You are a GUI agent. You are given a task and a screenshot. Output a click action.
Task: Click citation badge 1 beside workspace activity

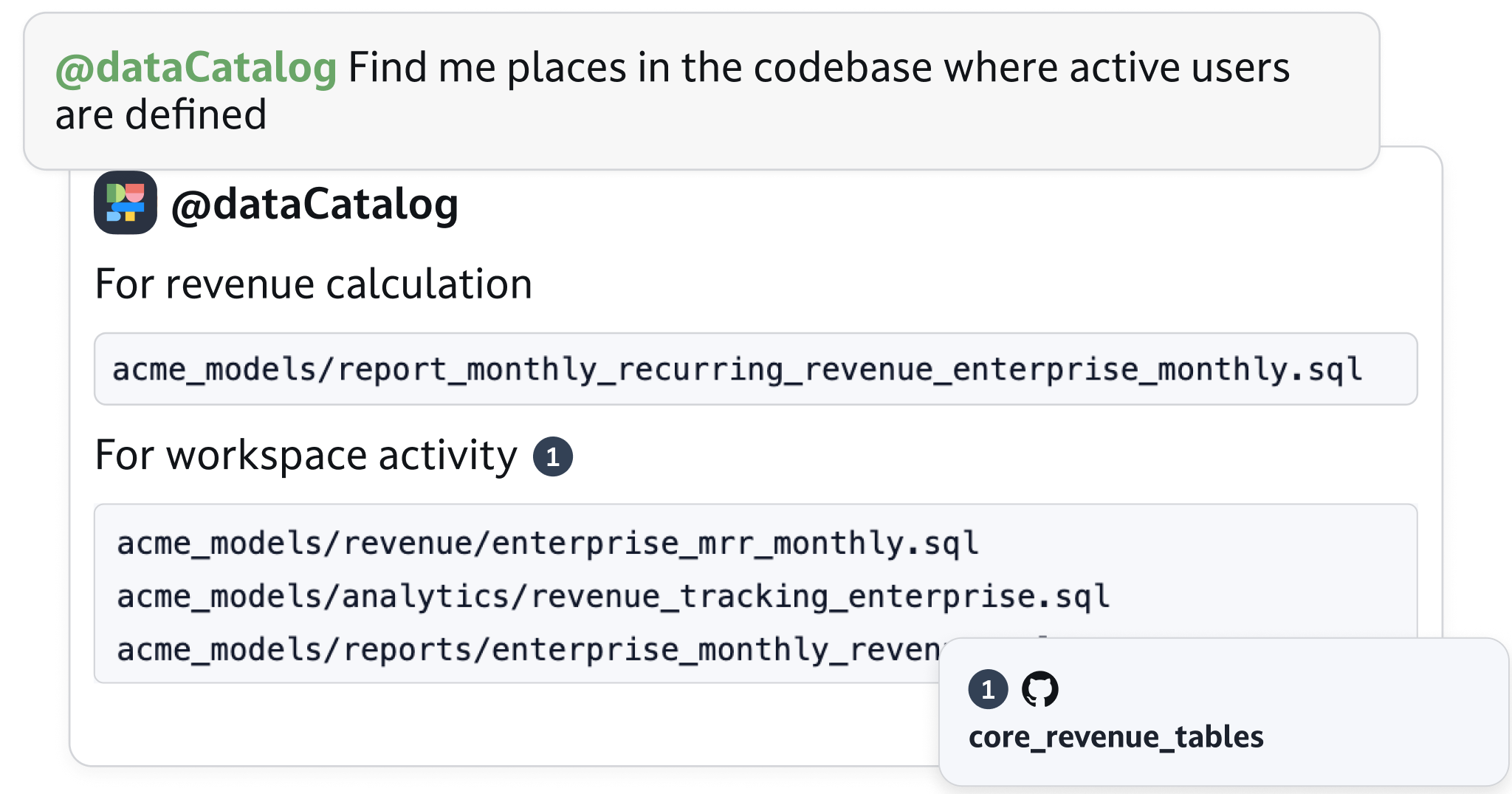[553, 456]
